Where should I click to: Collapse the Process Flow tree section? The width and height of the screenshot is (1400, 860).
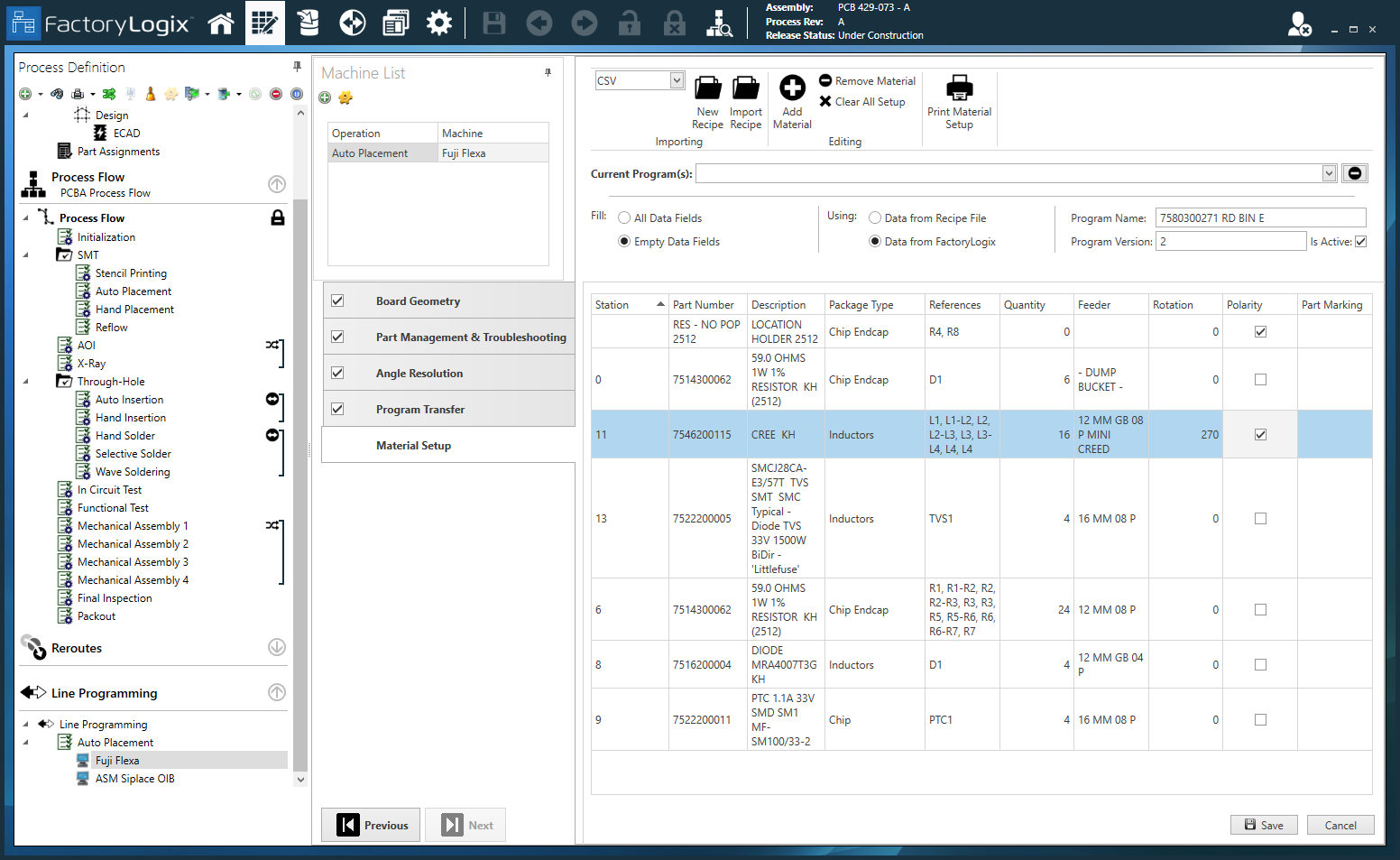click(x=276, y=183)
